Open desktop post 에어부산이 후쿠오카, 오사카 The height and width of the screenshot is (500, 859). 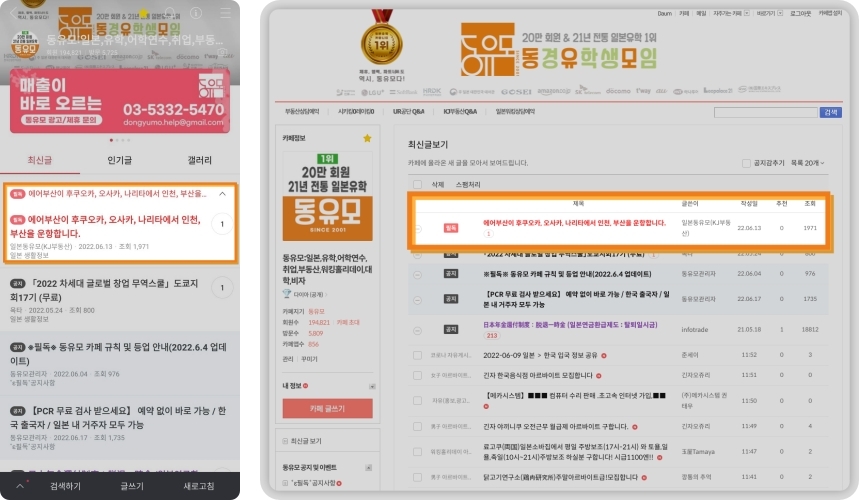pyautogui.click(x=574, y=223)
